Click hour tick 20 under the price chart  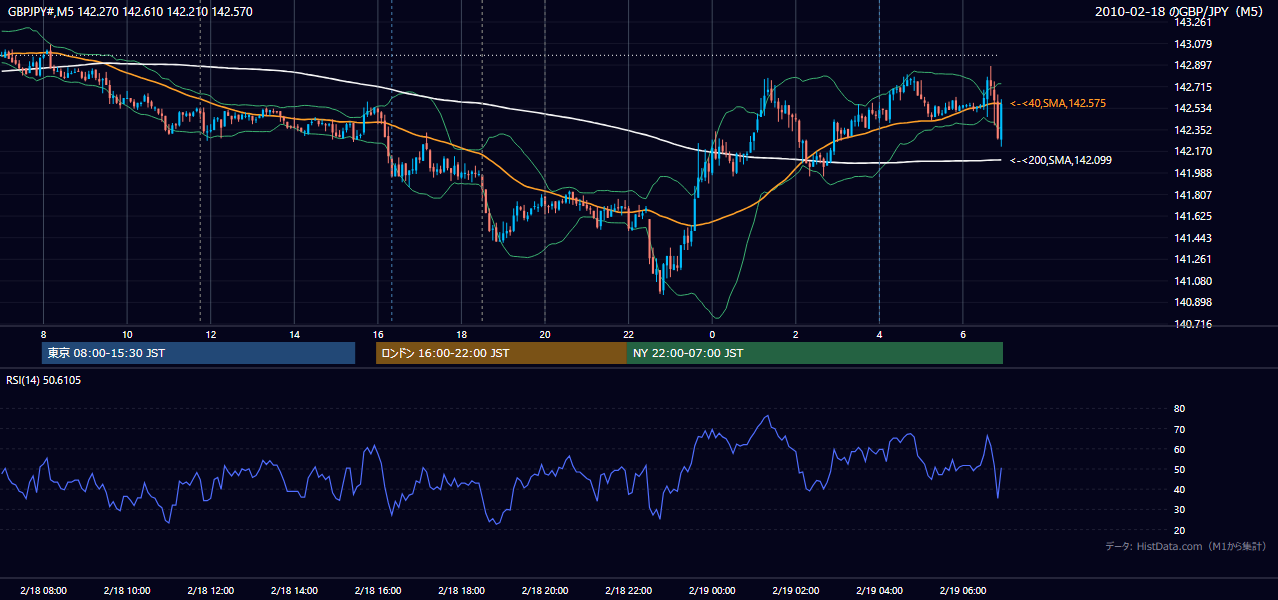pyautogui.click(x=545, y=334)
